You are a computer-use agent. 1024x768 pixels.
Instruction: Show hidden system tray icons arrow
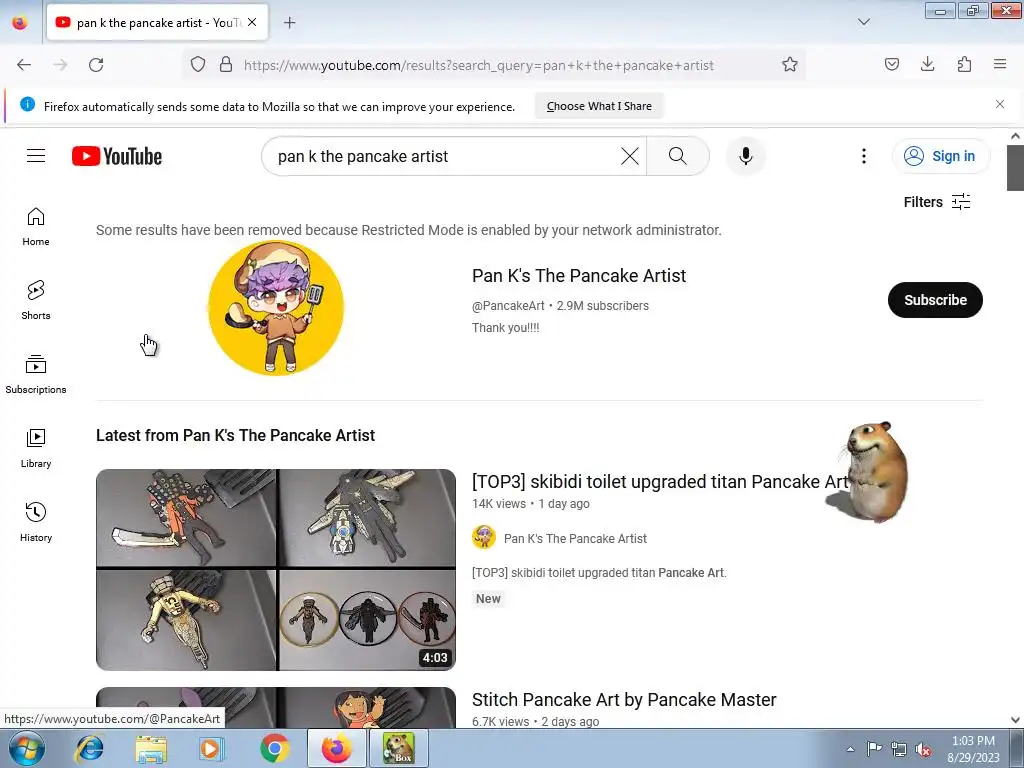pyautogui.click(x=850, y=749)
